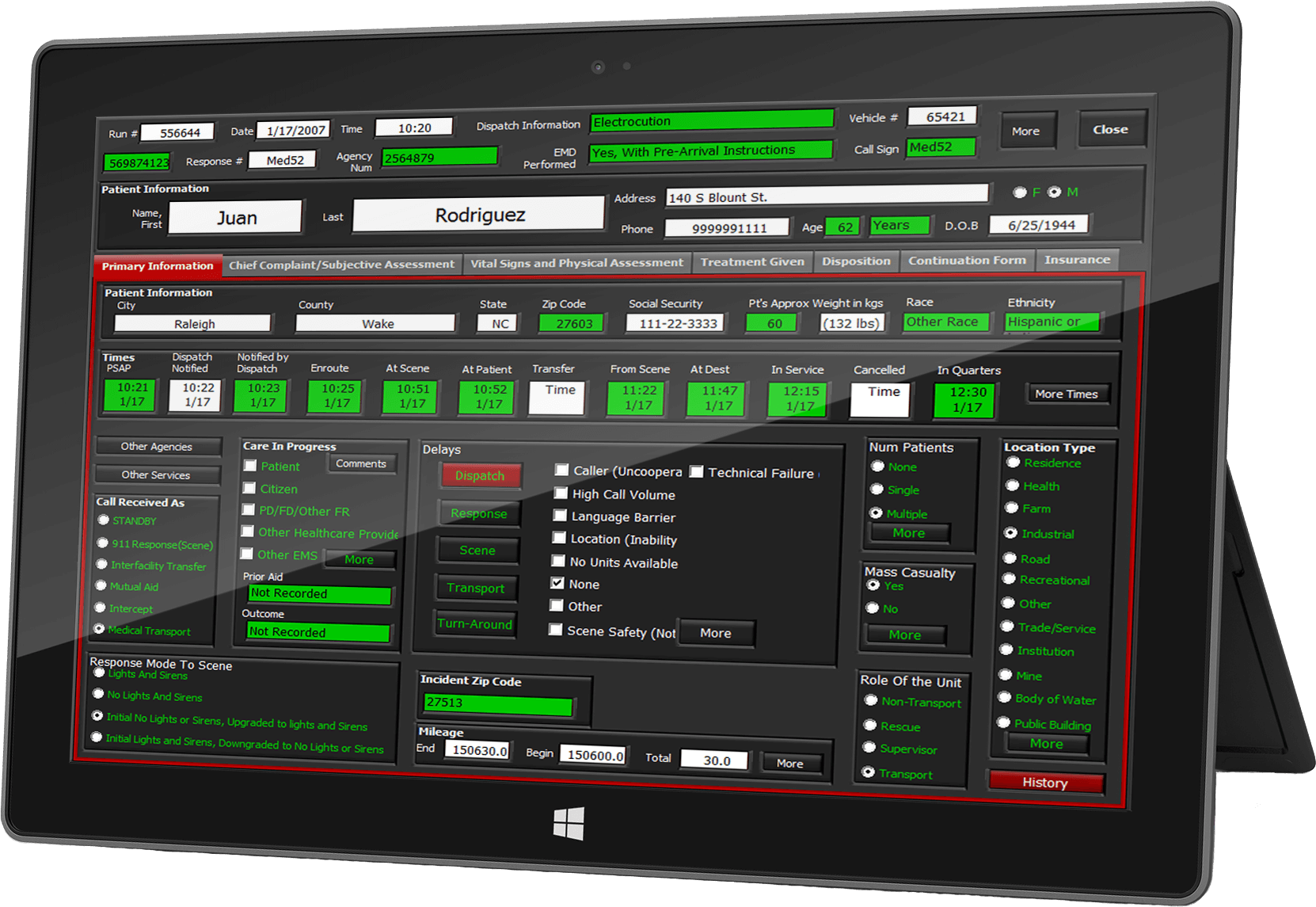Uncheck the None delay checkbox
This screenshot has width=1316, height=907.
[557, 584]
